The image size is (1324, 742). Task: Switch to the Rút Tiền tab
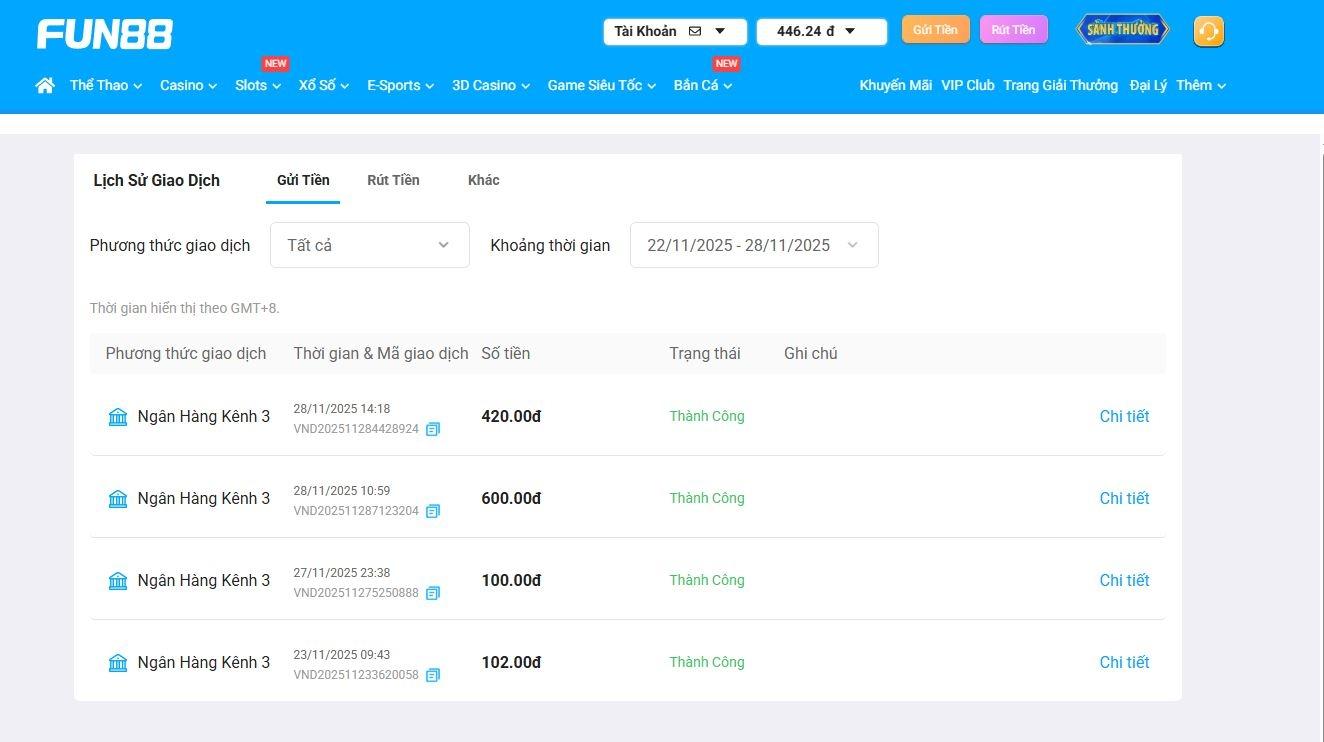pyautogui.click(x=393, y=180)
